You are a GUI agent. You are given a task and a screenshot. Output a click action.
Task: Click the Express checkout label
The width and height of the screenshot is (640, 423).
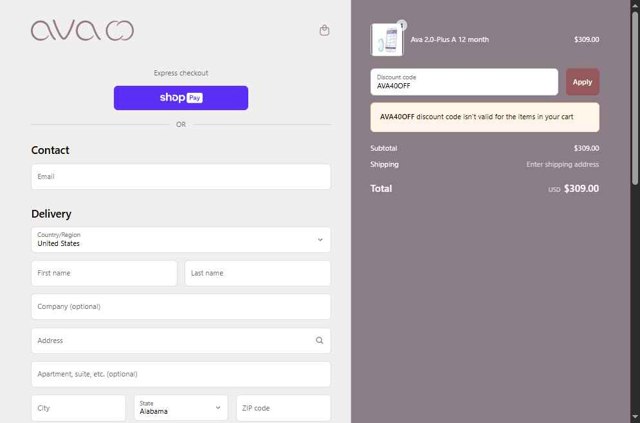pos(181,73)
